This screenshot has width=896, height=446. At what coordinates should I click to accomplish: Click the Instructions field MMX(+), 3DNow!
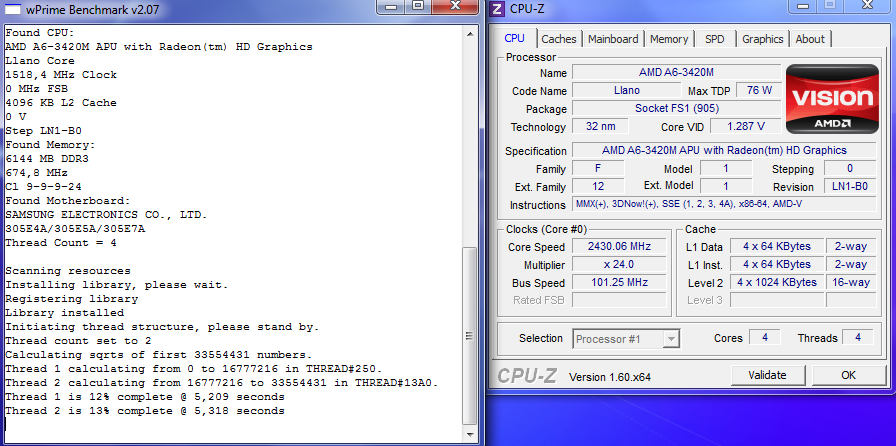724,204
